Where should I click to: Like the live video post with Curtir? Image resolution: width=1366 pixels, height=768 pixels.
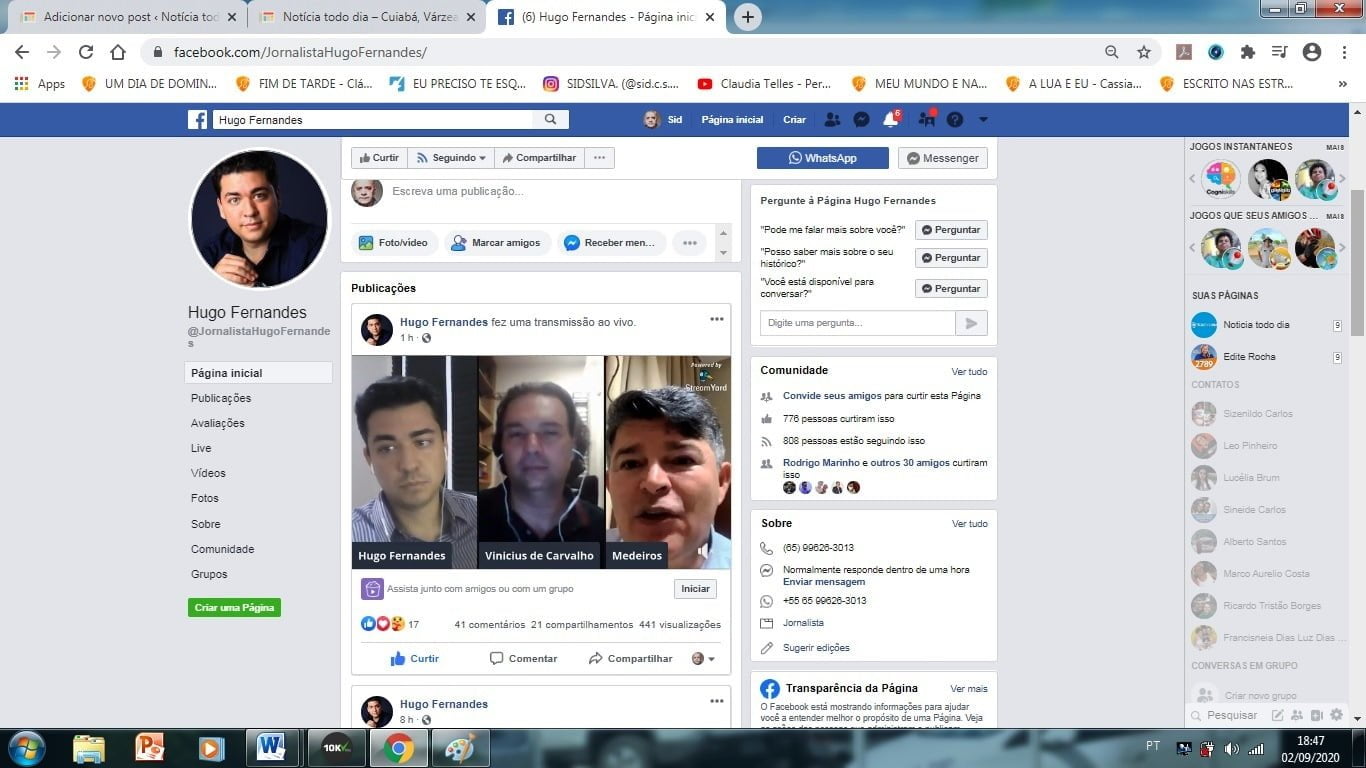[414, 659]
